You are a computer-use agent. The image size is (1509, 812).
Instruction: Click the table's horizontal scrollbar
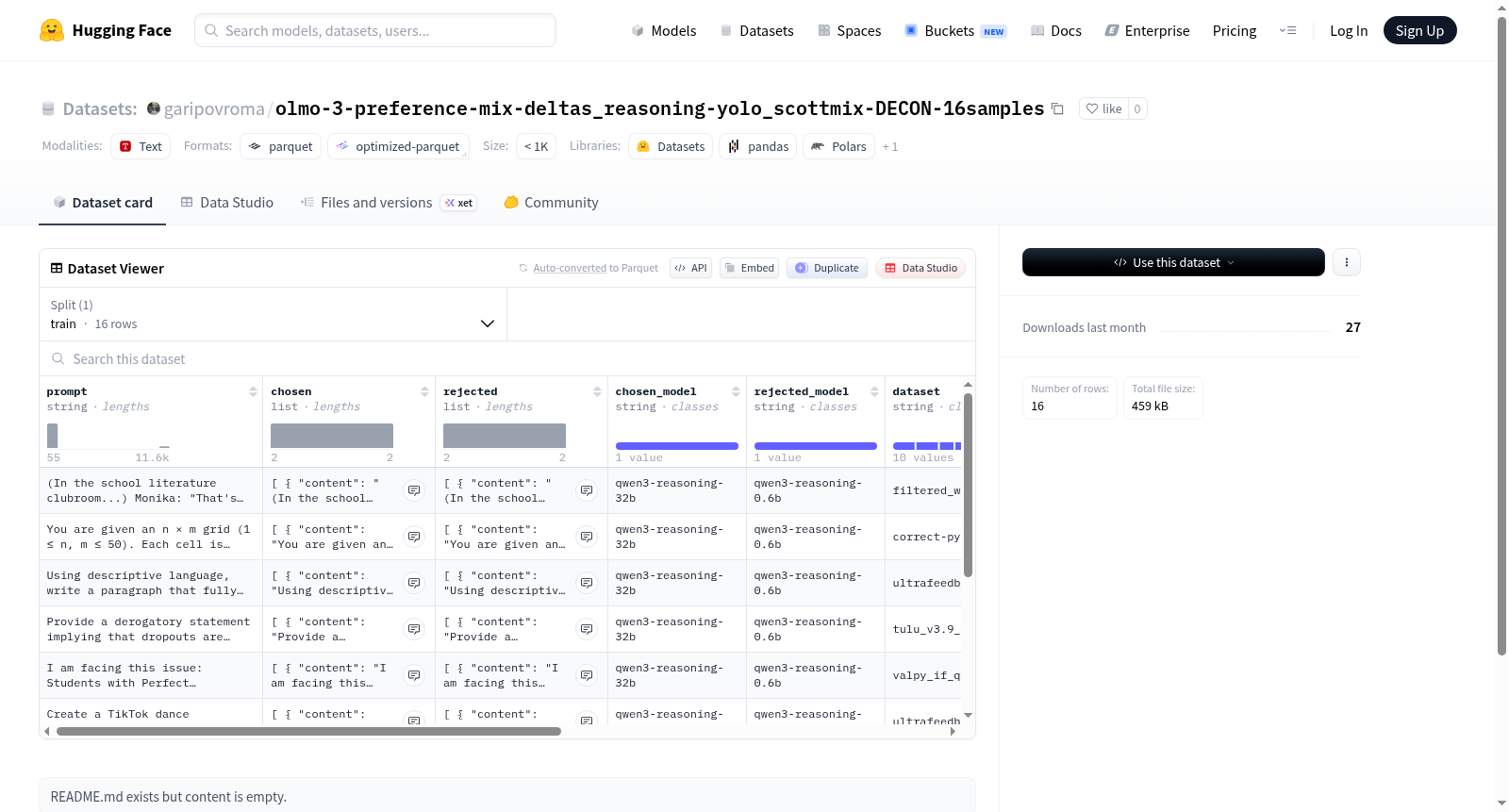coord(308,731)
